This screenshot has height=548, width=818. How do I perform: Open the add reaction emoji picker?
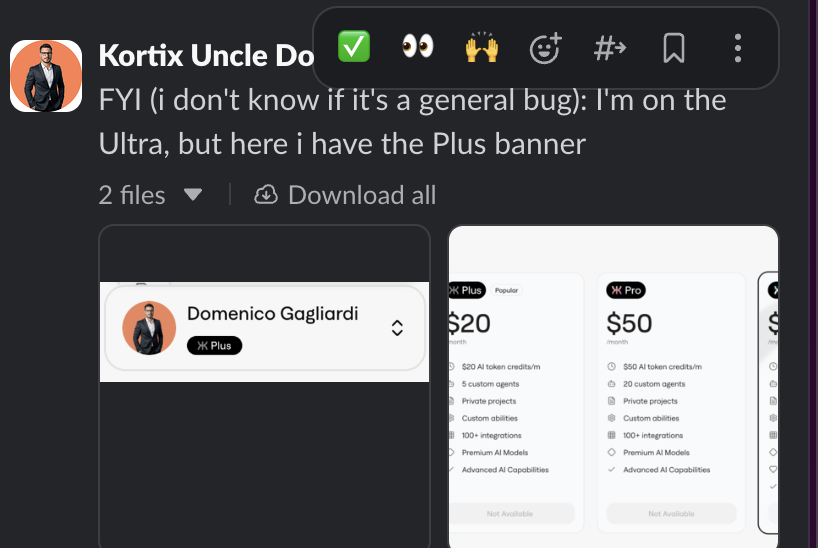click(x=546, y=47)
